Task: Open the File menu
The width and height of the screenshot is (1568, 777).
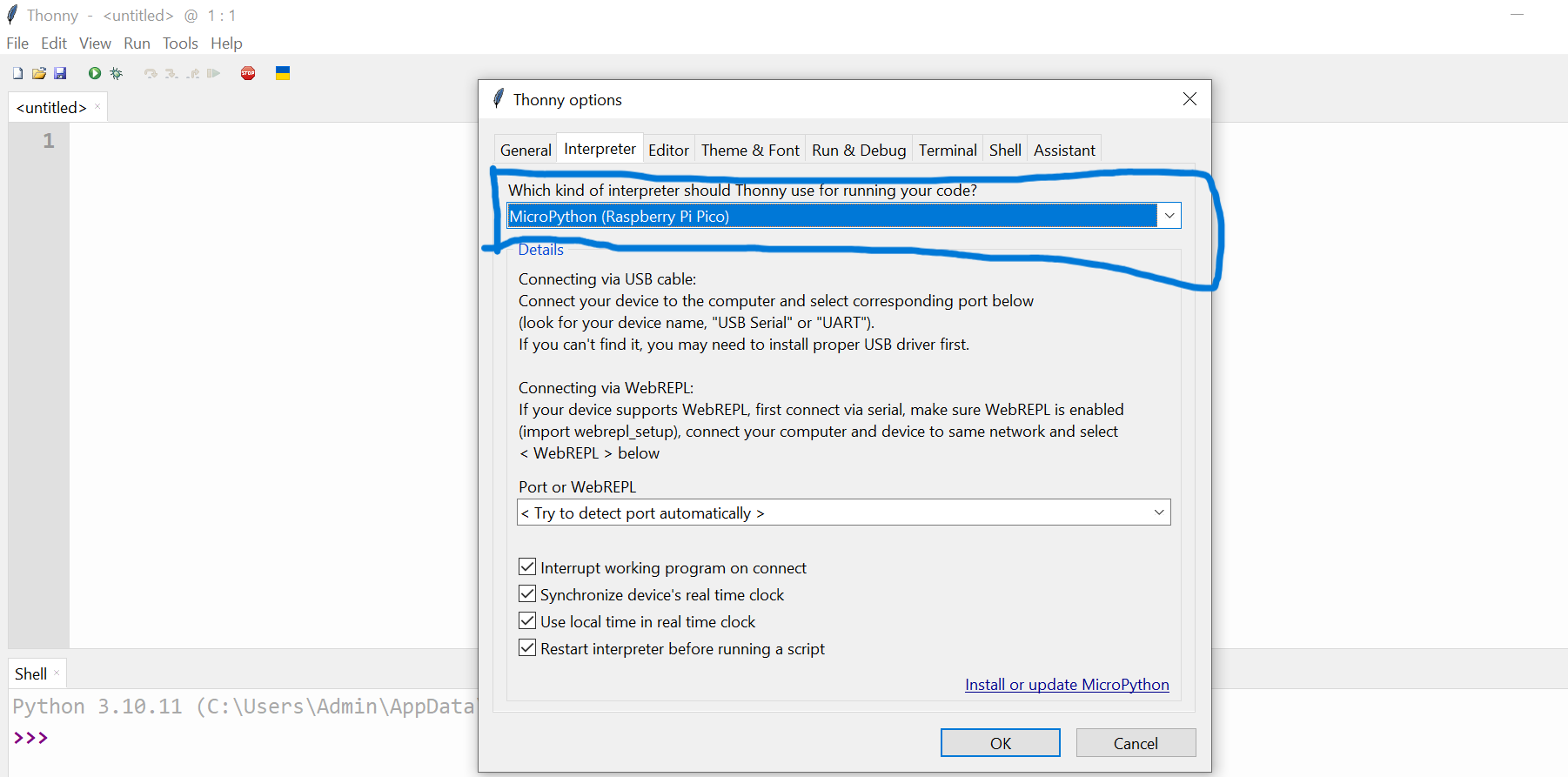Action: [x=17, y=43]
